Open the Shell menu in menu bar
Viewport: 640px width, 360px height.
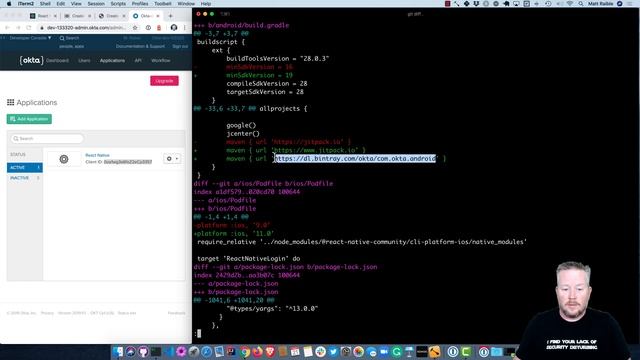(45, 4)
